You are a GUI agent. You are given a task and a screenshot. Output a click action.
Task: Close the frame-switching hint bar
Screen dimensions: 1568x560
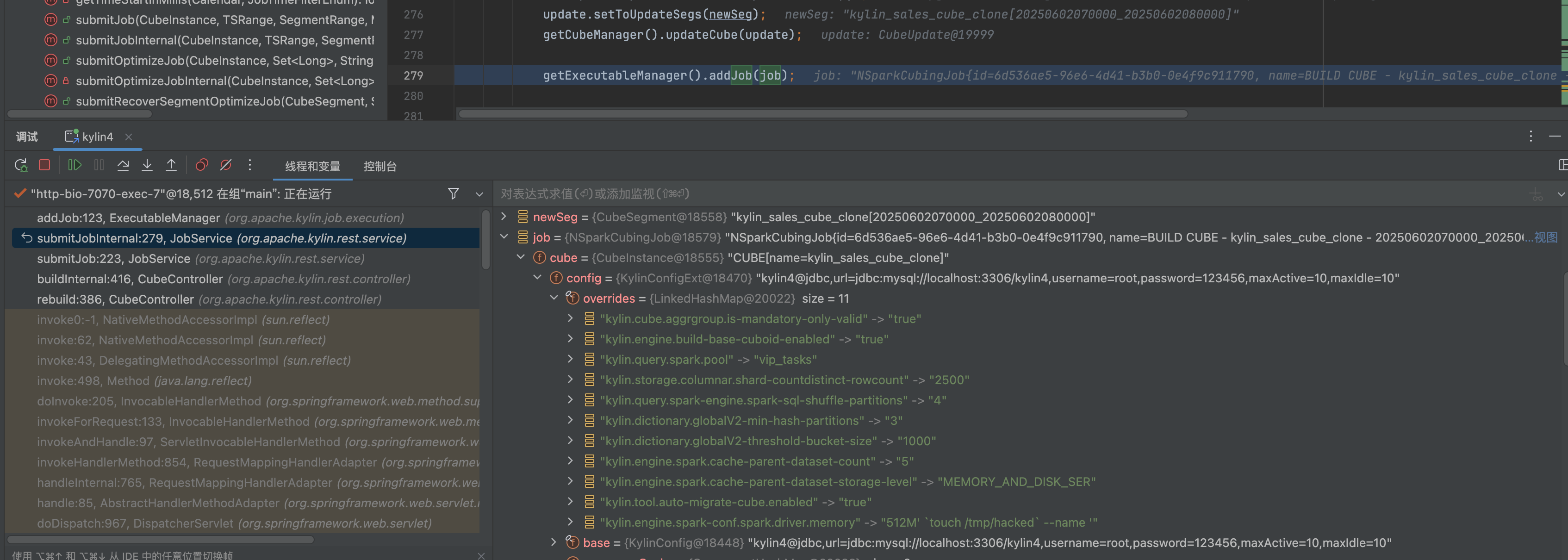click(x=481, y=555)
